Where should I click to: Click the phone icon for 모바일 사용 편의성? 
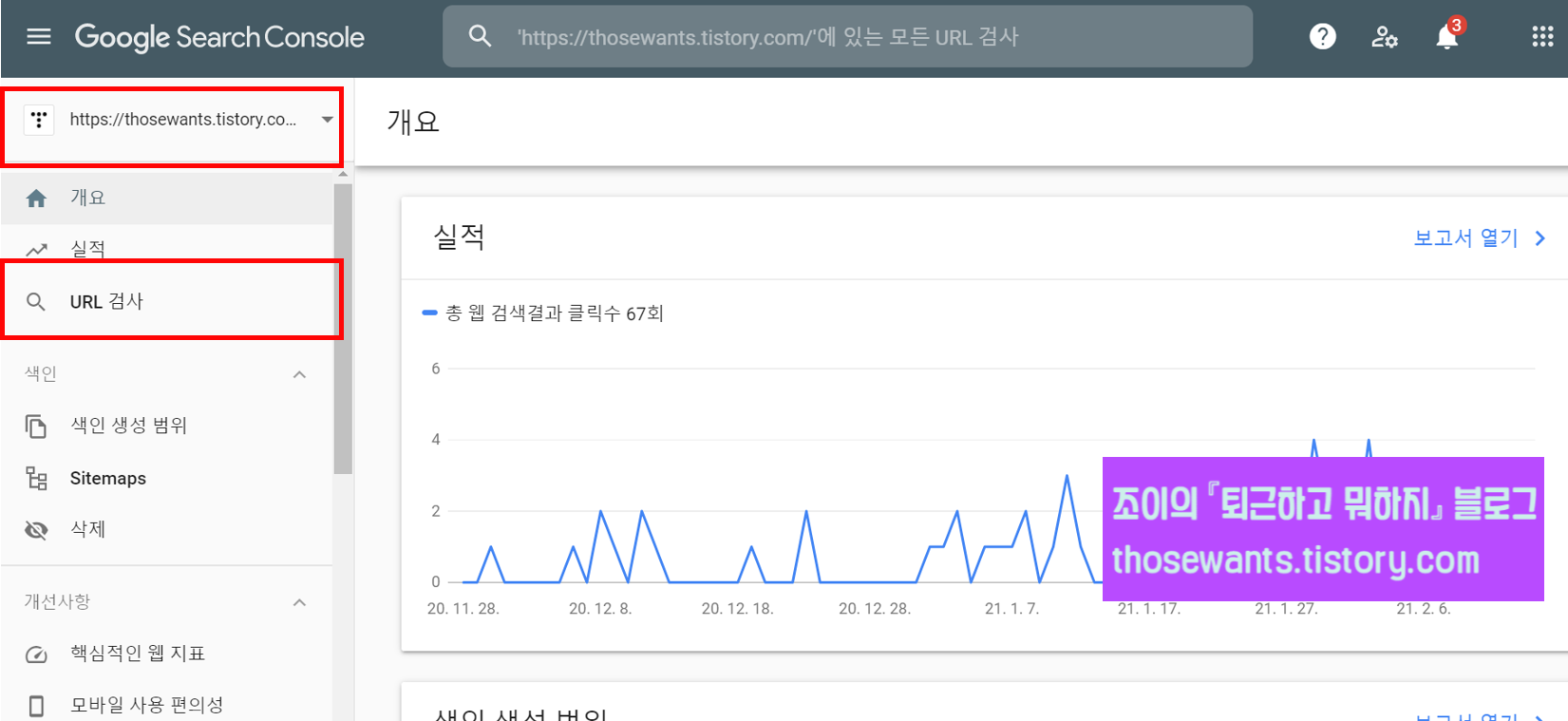click(36, 706)
